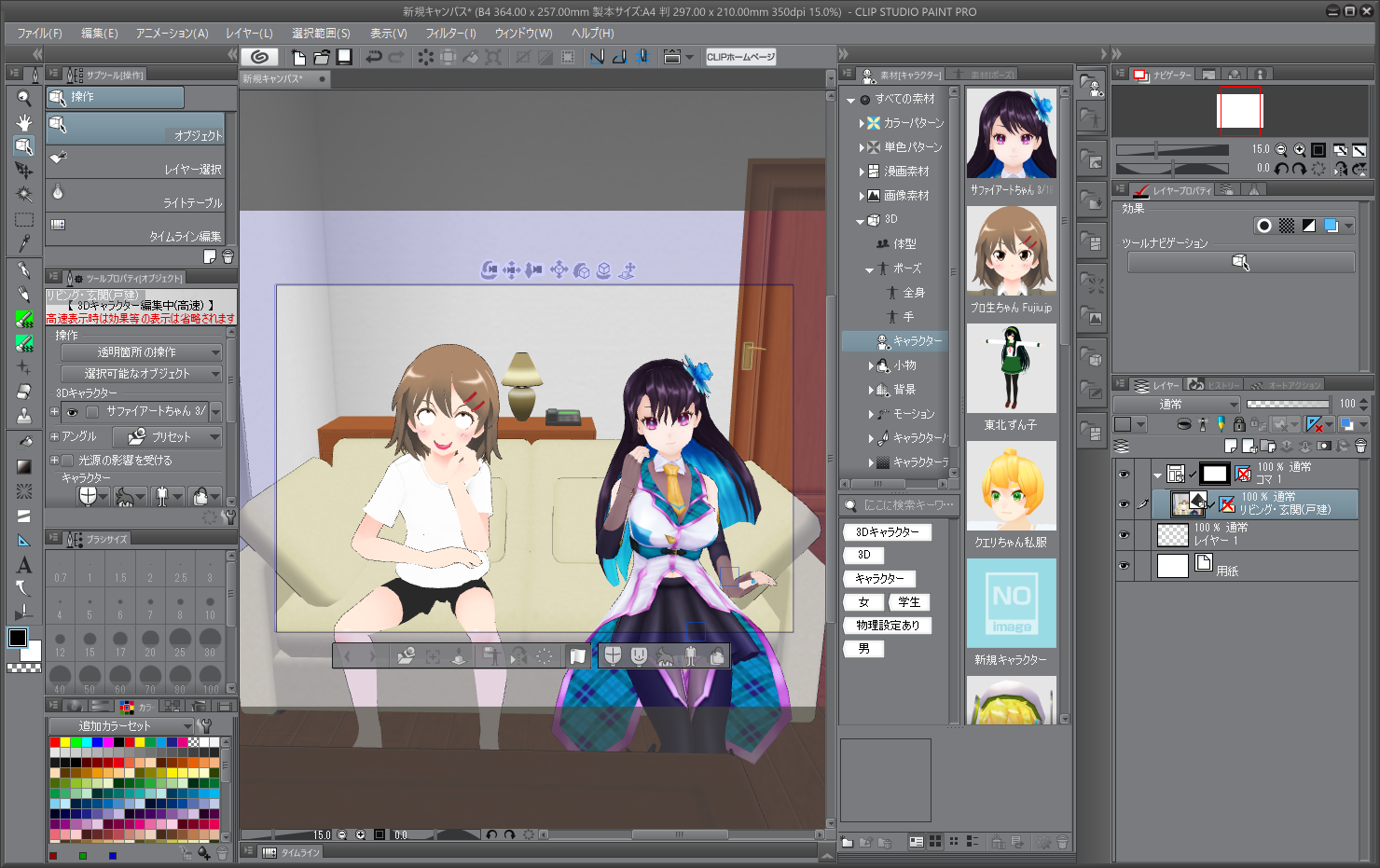Viewport: 1380px width, 868px height.
Task: Click the 物理設定あり tag button
Action: point(887,625)
